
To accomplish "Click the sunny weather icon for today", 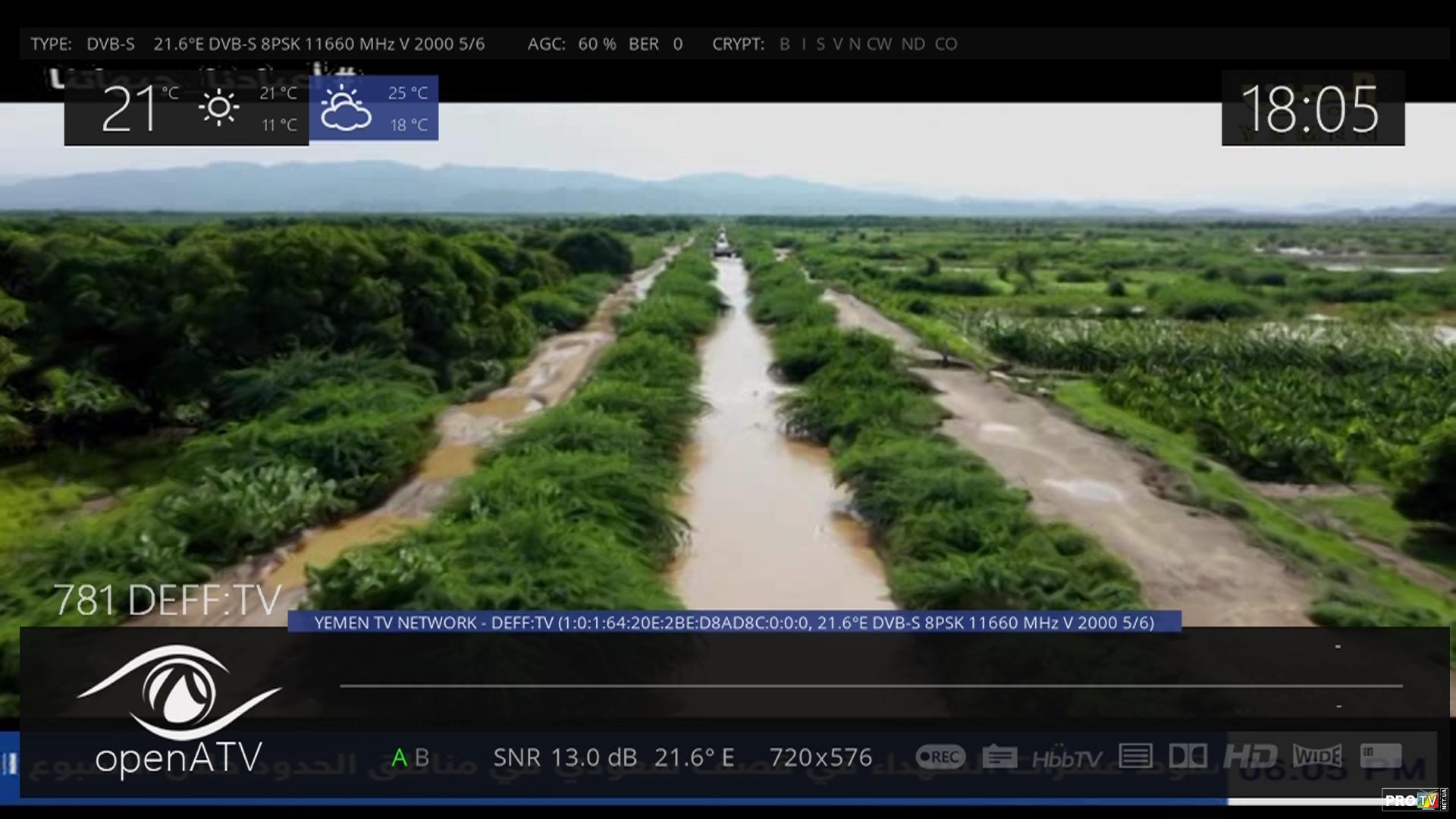I will pos(219,108).
